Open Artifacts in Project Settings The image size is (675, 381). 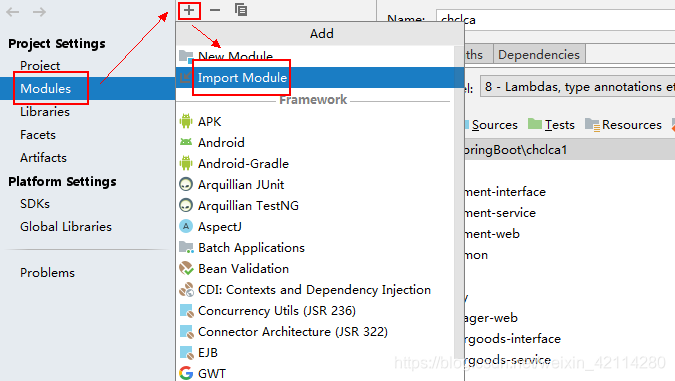43,158
